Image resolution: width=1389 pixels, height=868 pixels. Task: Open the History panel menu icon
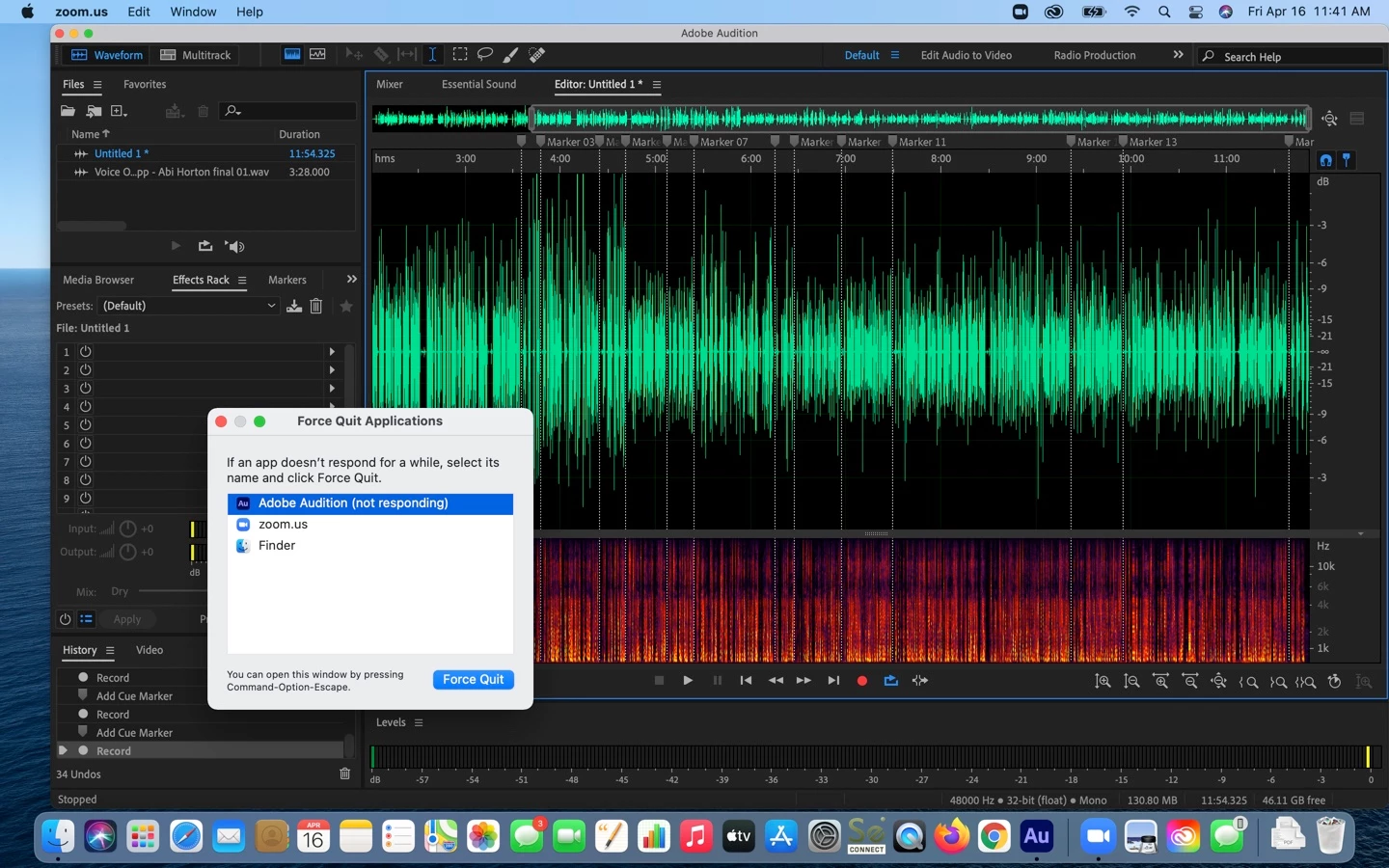tap(110, 651)
